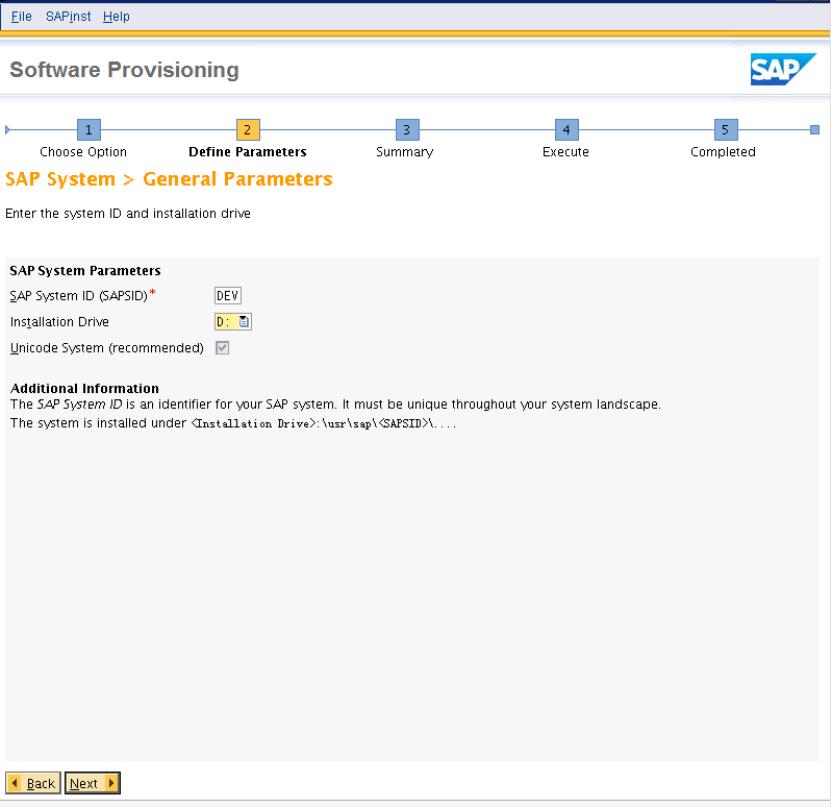This screenshot has width=831, height=807.
Task: Go Back to the previous step
Action: pos(33,783)
